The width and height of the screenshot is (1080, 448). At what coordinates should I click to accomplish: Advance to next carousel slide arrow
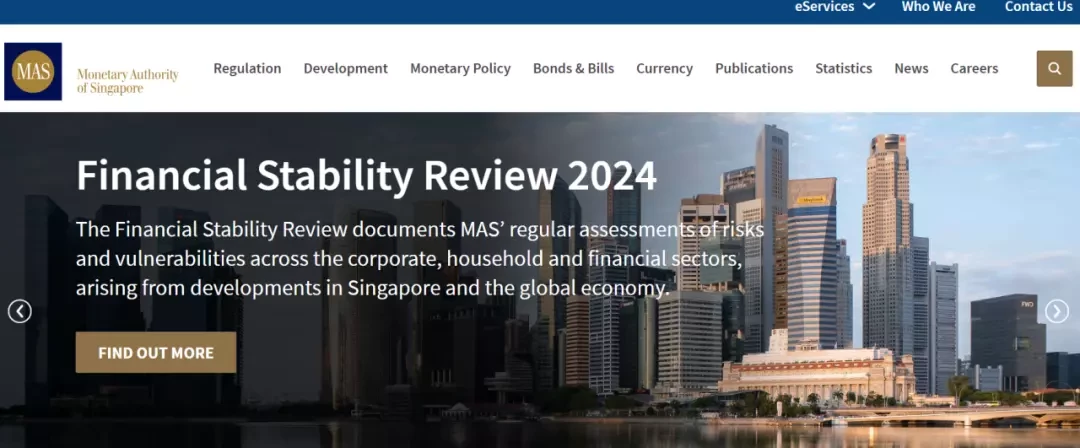(x=1057, y=312)
